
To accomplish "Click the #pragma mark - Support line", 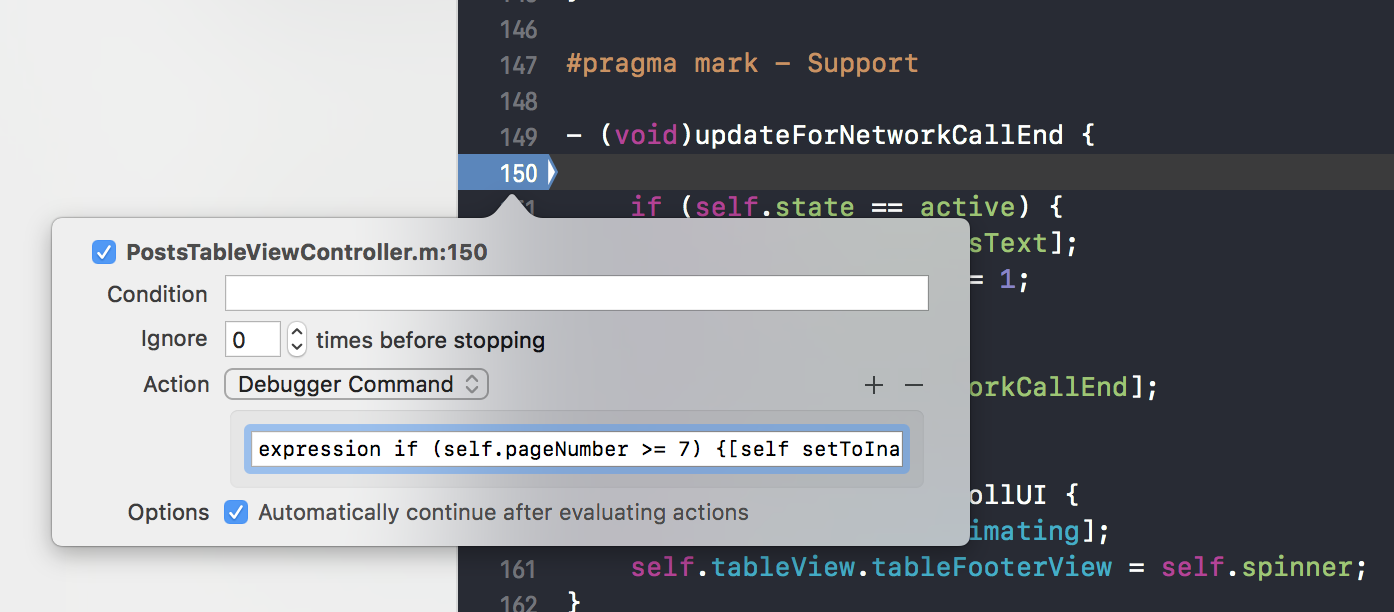I will [x=742, y=64].
